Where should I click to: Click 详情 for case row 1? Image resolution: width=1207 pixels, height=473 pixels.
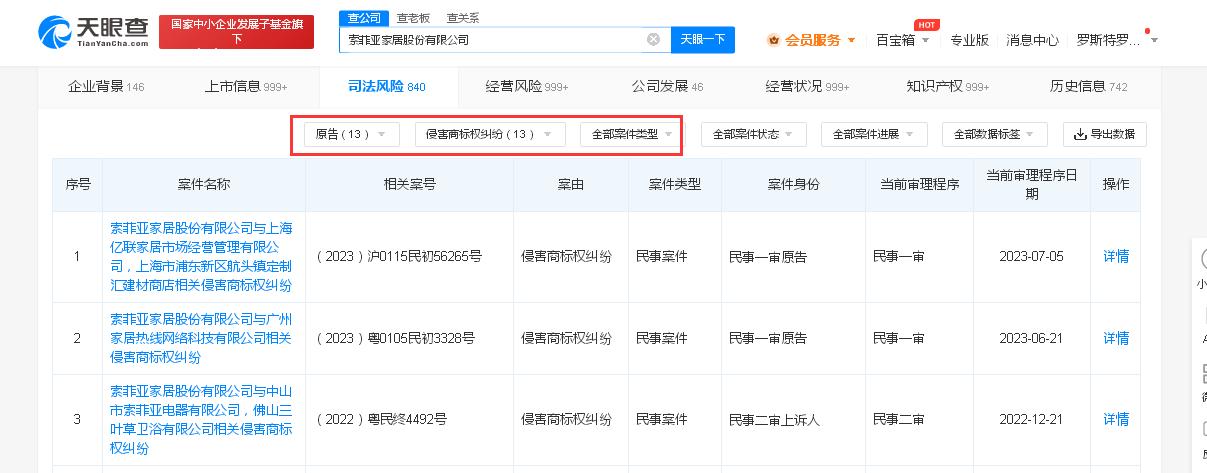click(1116, 257)
